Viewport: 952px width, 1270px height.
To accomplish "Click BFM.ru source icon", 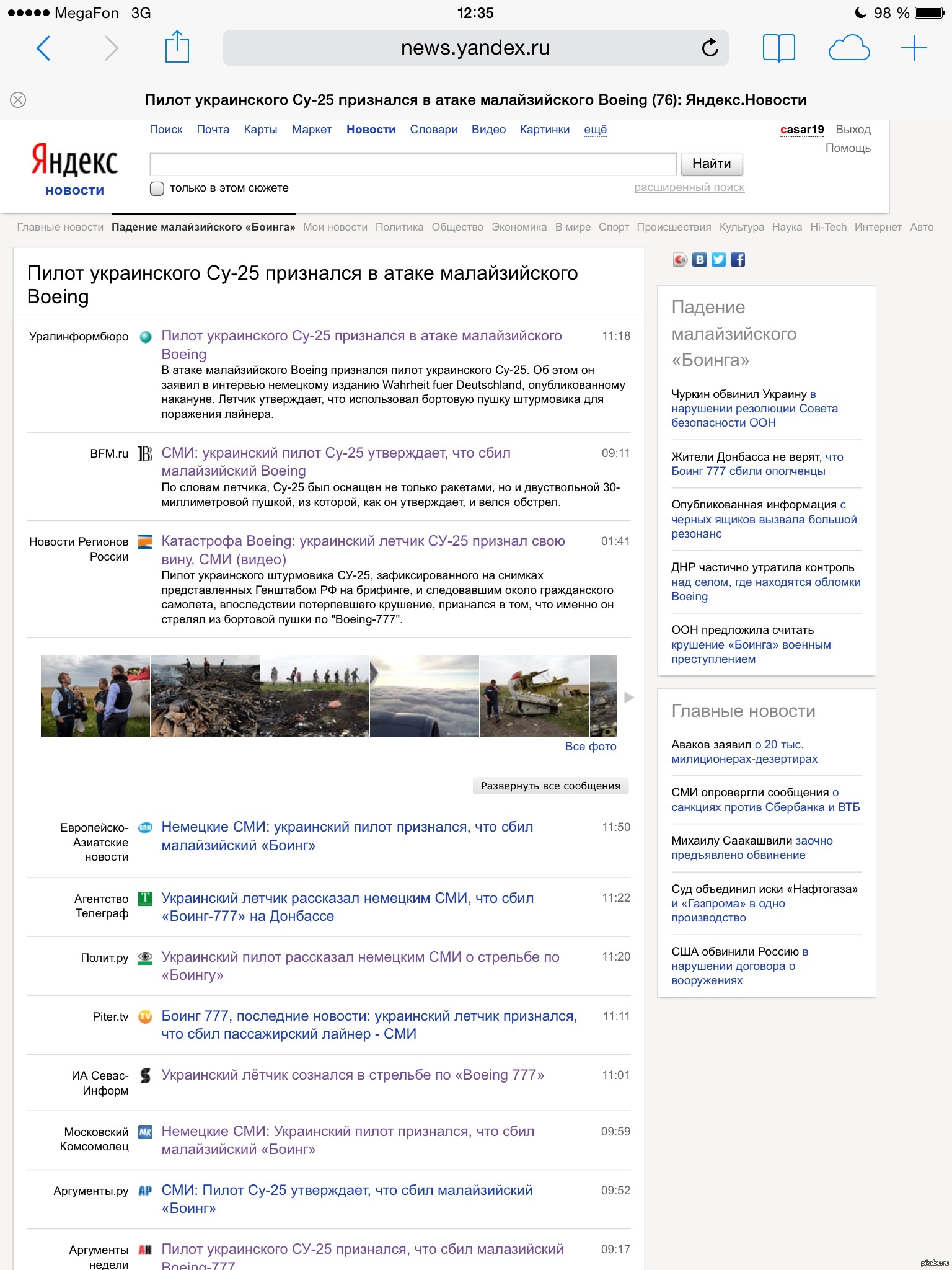I will (146, 455).
